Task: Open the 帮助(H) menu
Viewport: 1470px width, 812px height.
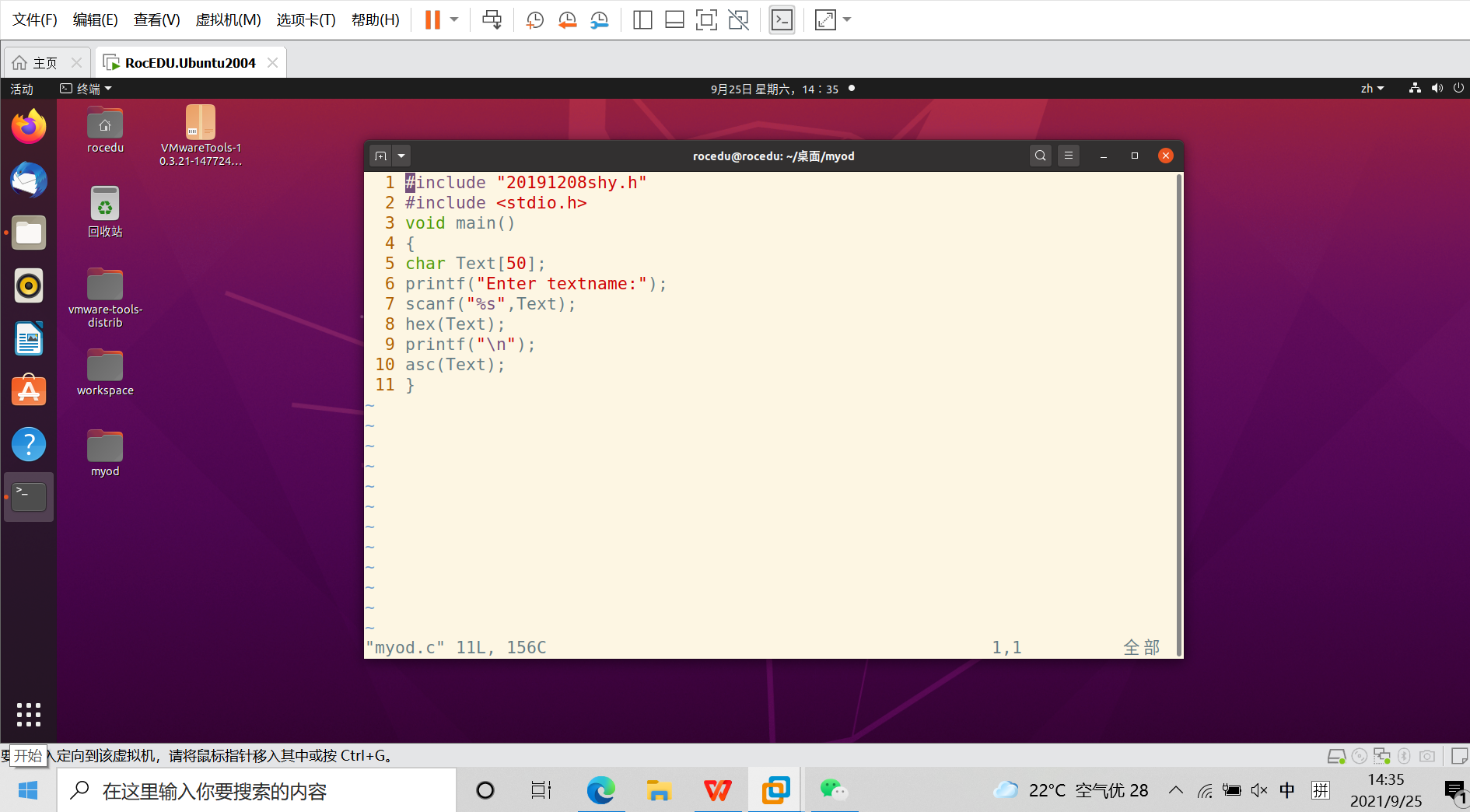Action: point(375,19)
